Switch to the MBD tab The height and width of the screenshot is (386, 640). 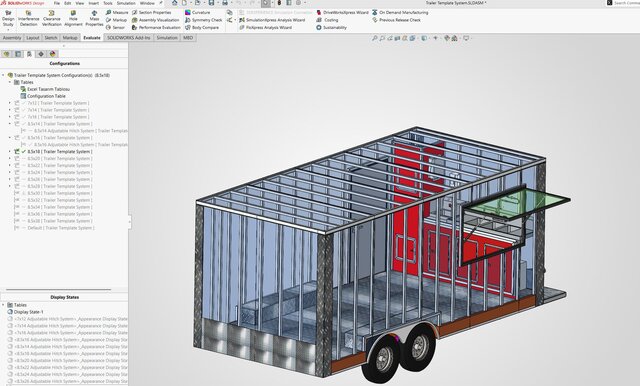(x=188, y=38)
